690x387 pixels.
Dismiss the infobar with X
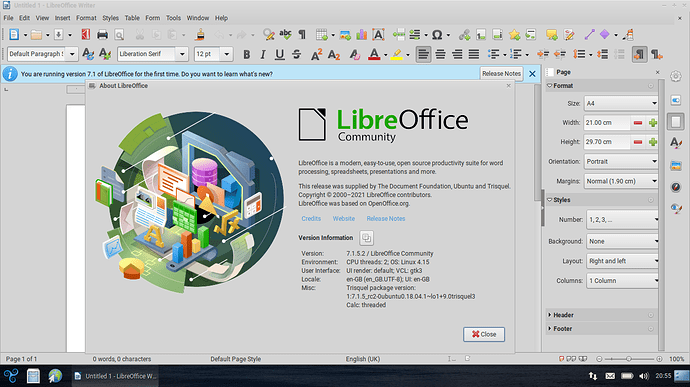point(532,74)
